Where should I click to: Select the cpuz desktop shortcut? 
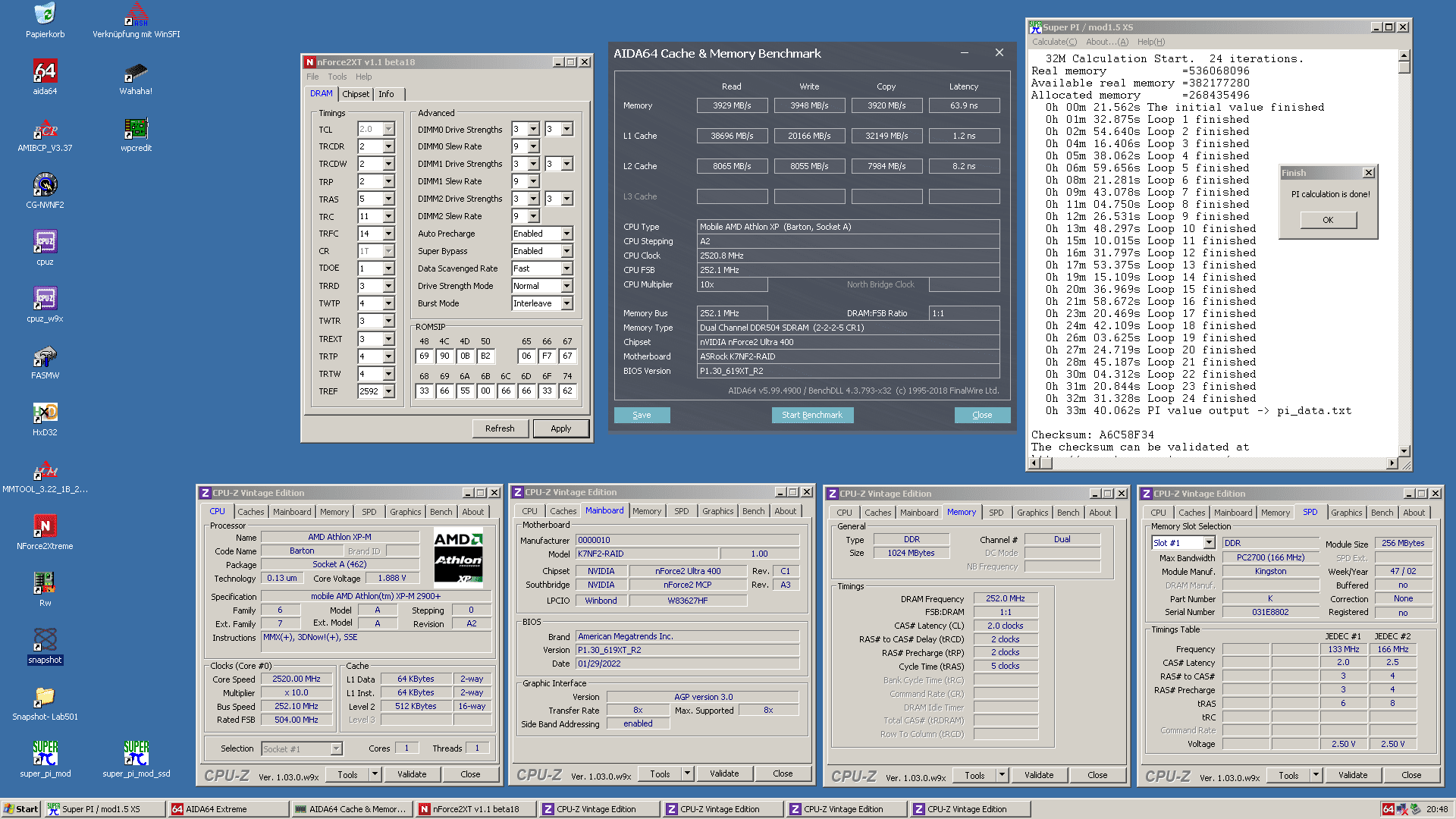[x=45, y=248]
